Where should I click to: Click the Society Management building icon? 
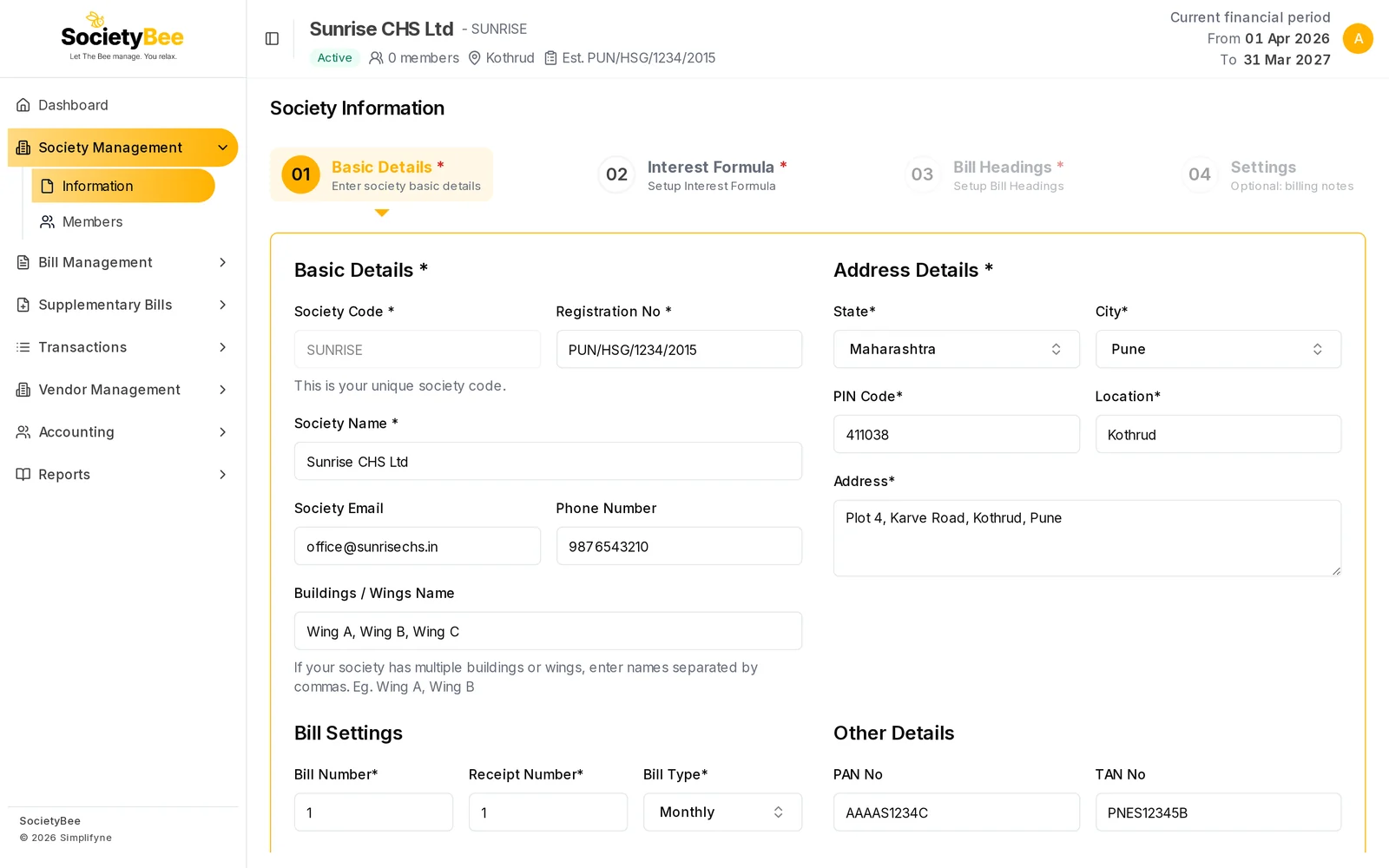click(23, 148)
